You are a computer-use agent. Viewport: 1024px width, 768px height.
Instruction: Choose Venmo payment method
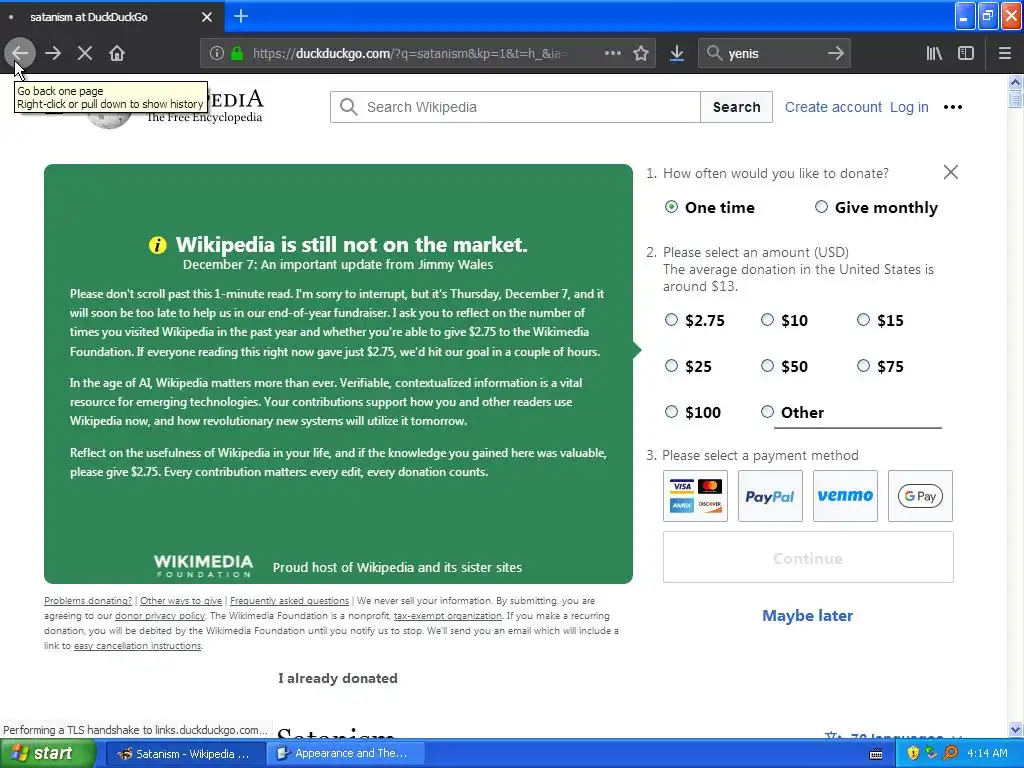(x=845, y=496)
